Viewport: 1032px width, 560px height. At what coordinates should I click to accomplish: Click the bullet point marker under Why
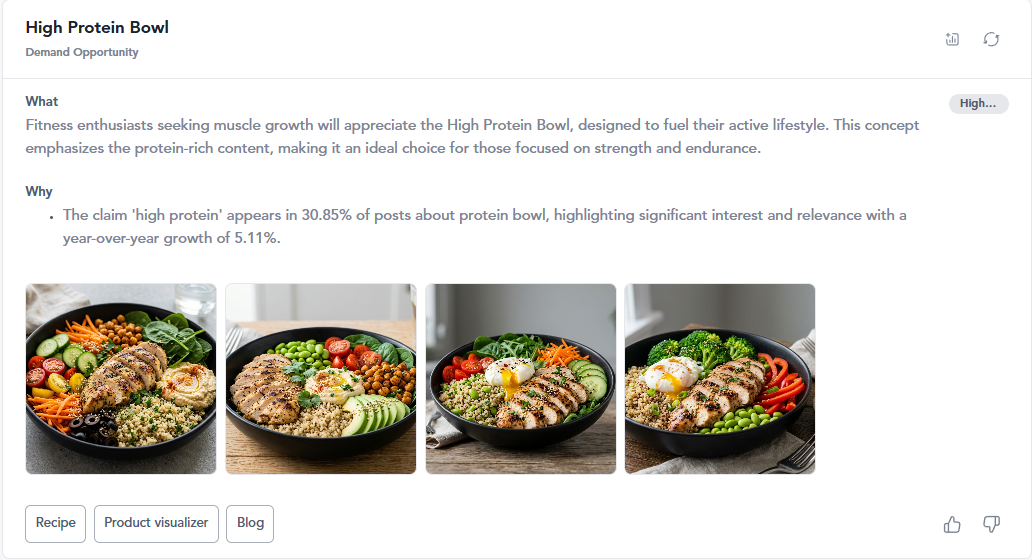tap(51, 217)
